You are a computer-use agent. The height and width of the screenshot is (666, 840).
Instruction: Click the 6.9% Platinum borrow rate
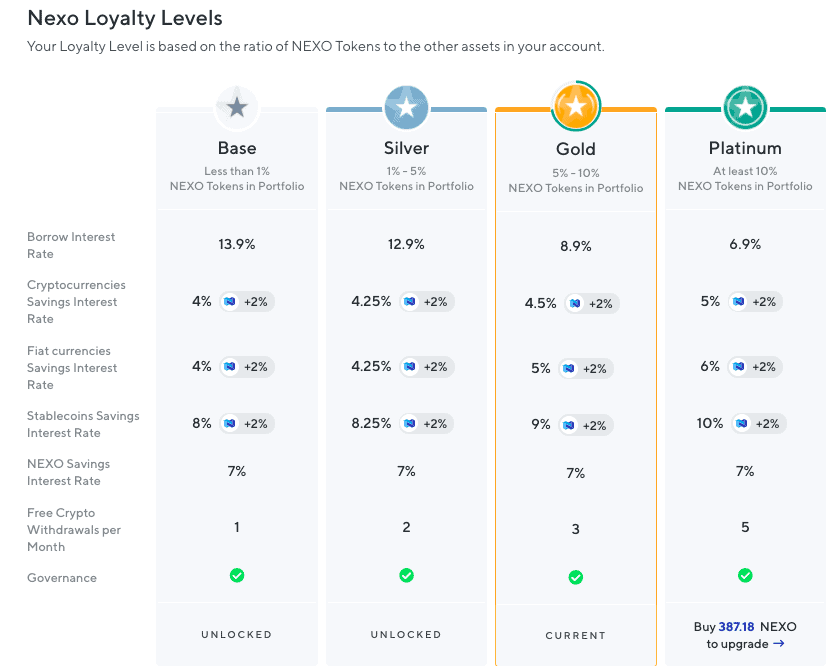pos(745,244)
